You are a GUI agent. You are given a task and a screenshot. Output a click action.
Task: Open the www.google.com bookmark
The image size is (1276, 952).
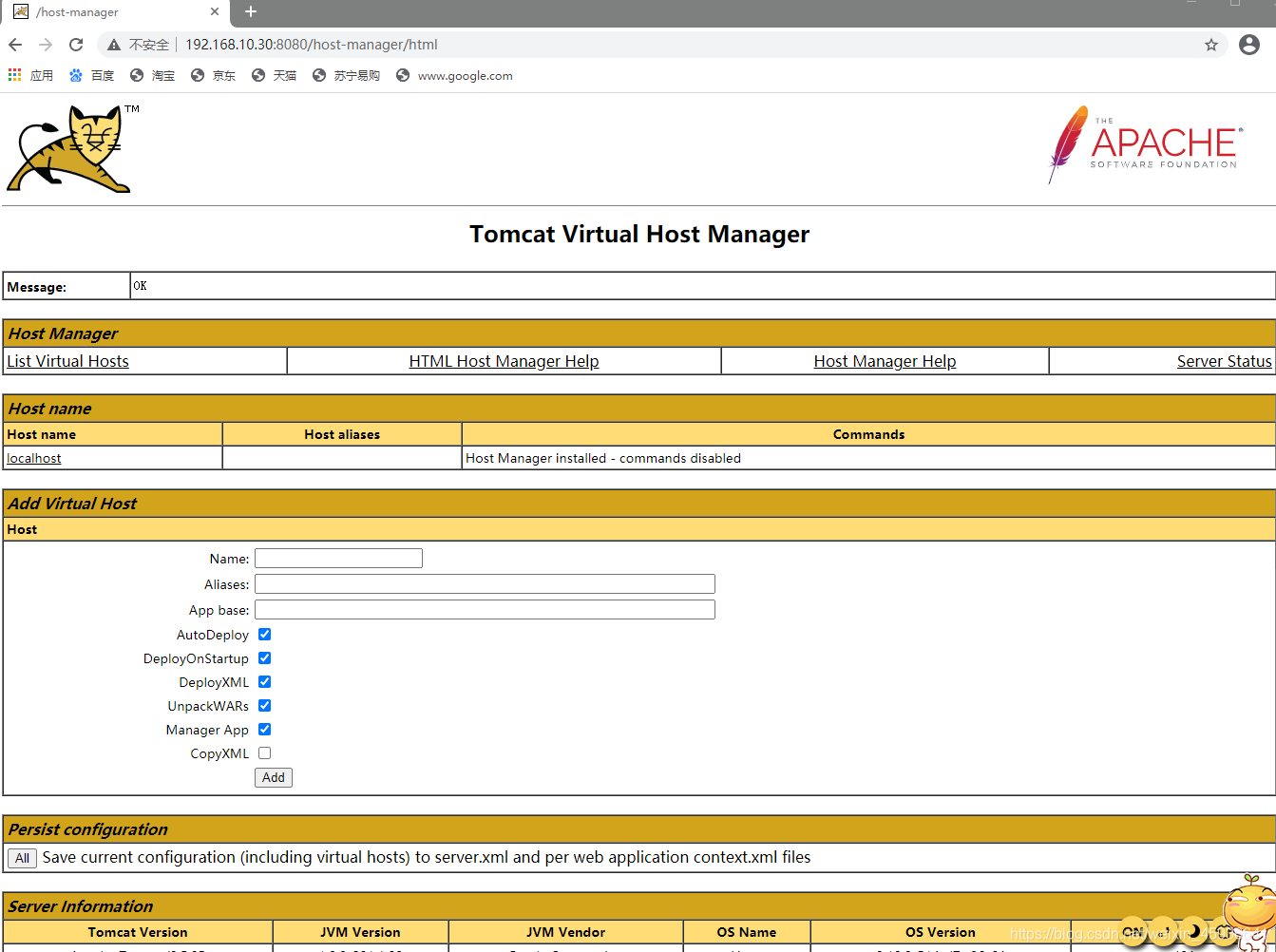tap(454, 75)
